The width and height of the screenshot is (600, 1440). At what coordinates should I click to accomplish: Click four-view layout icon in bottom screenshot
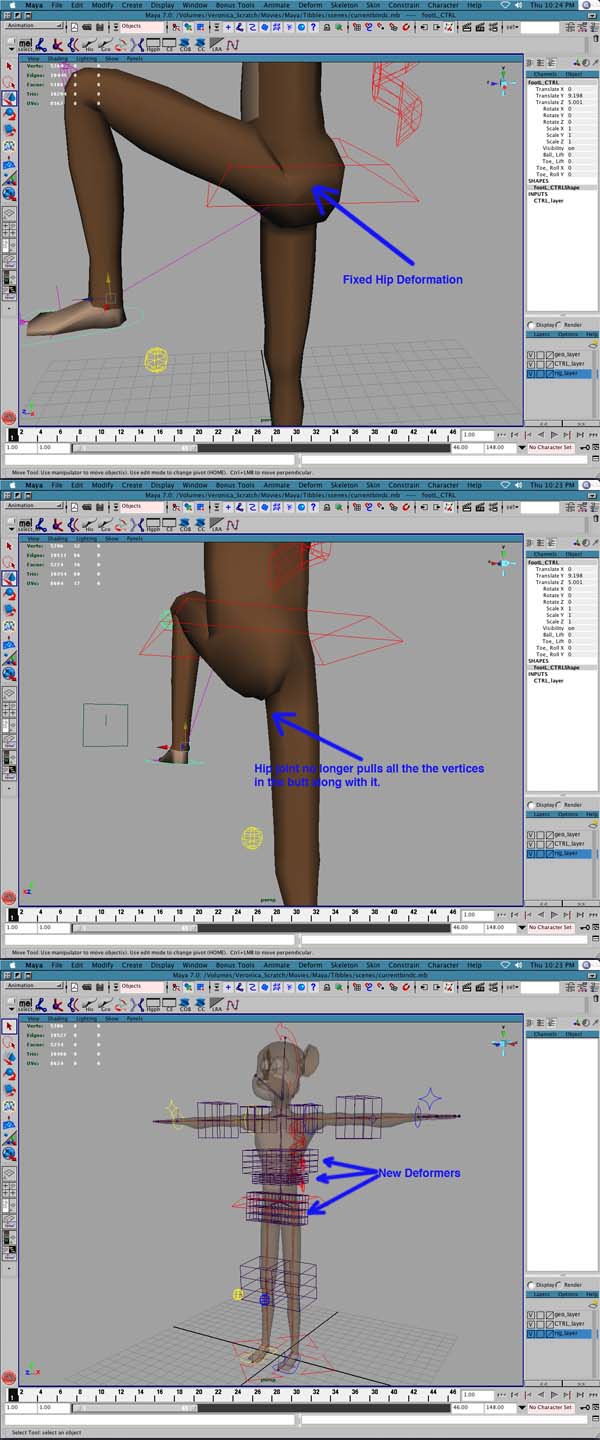click(9, 1191)
